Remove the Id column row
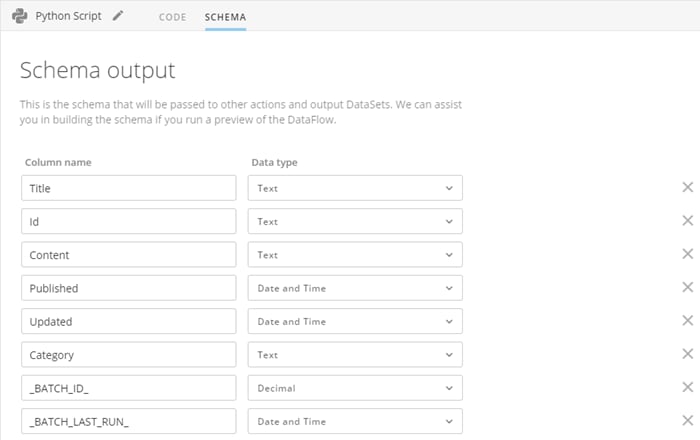 [688, 220]
